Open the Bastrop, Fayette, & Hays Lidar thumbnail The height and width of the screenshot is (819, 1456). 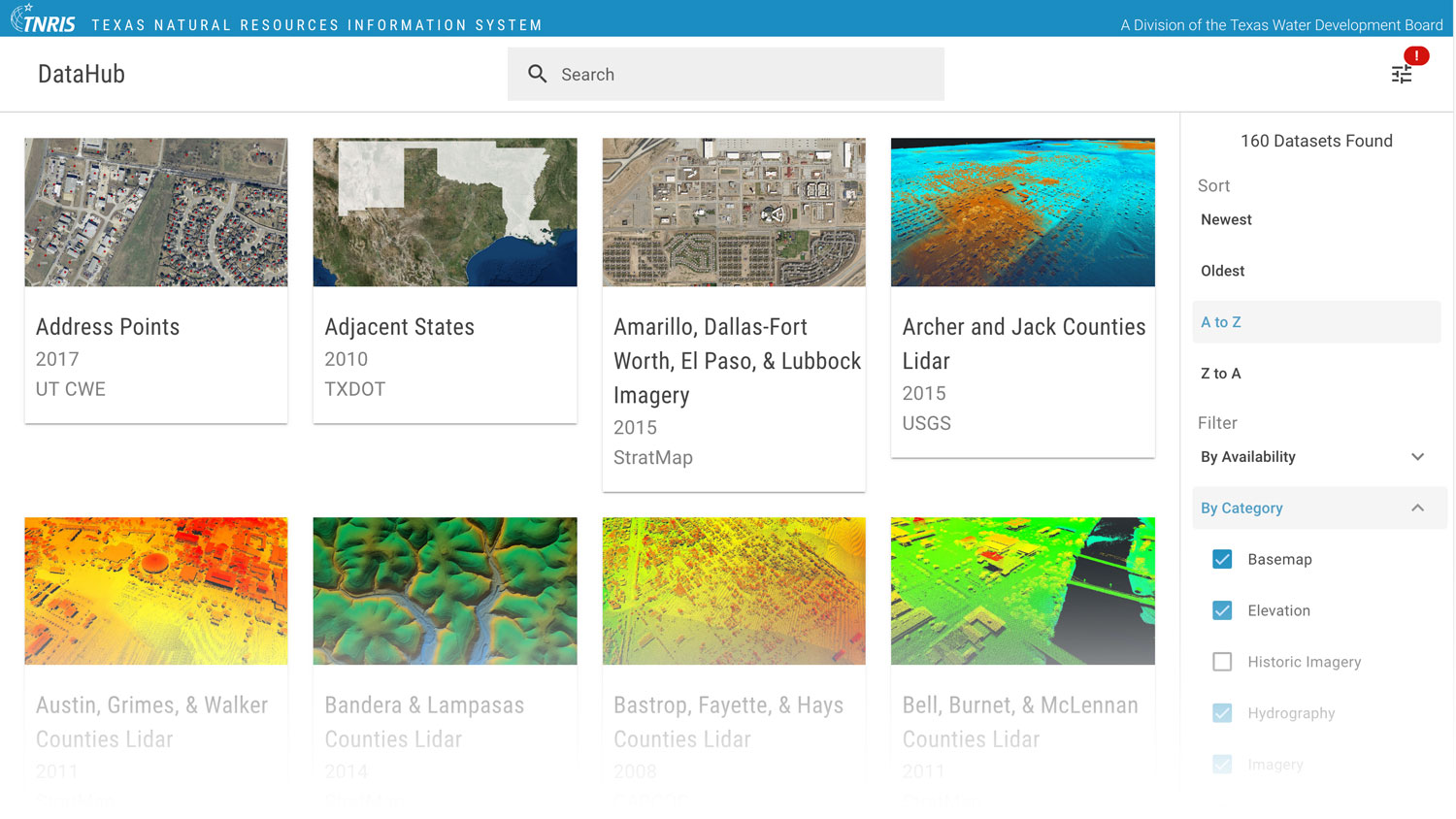click(734, 591)
